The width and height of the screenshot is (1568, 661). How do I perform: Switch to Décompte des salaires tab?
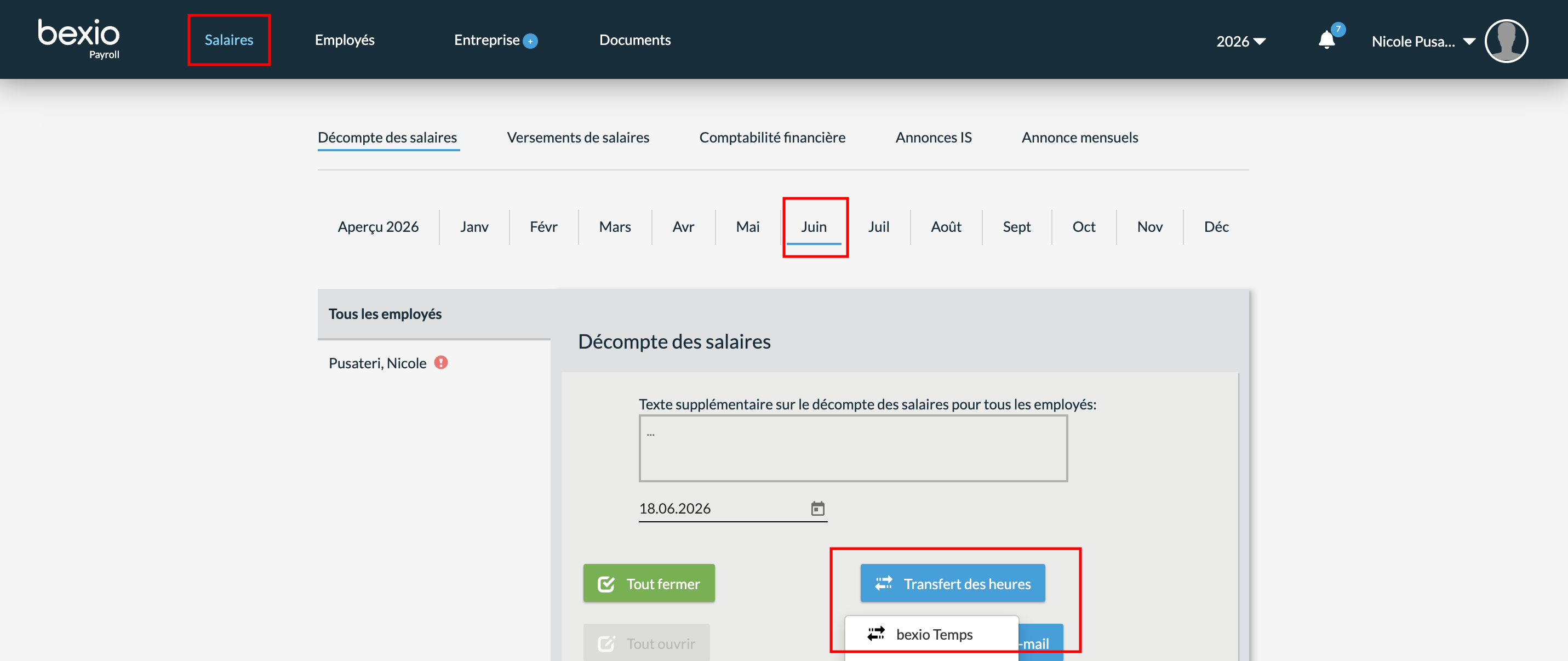tap(388, 138)
